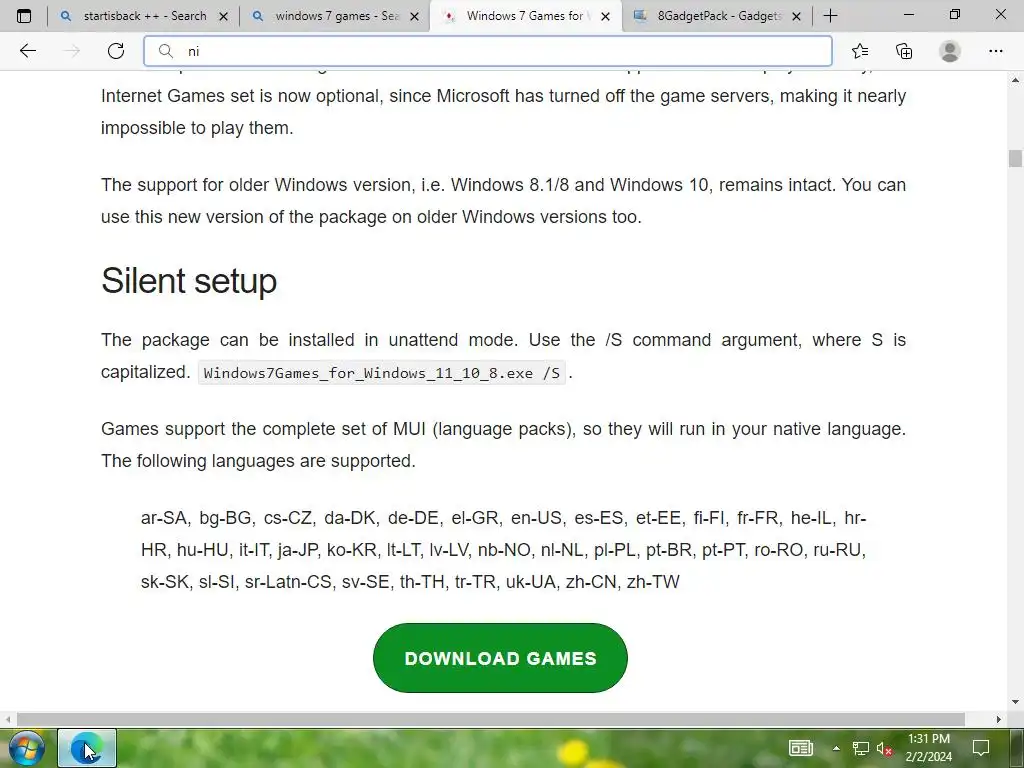Click the Edge icon in the taskbar

click(87, 748)
